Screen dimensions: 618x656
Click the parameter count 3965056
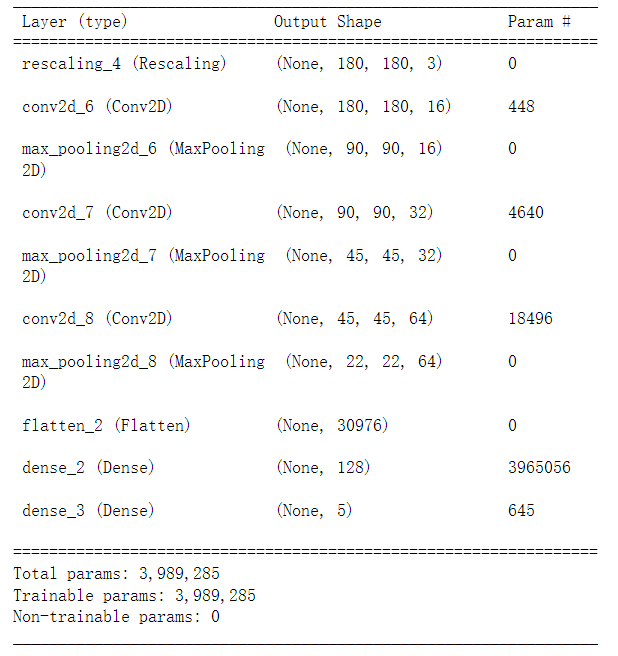539,467
